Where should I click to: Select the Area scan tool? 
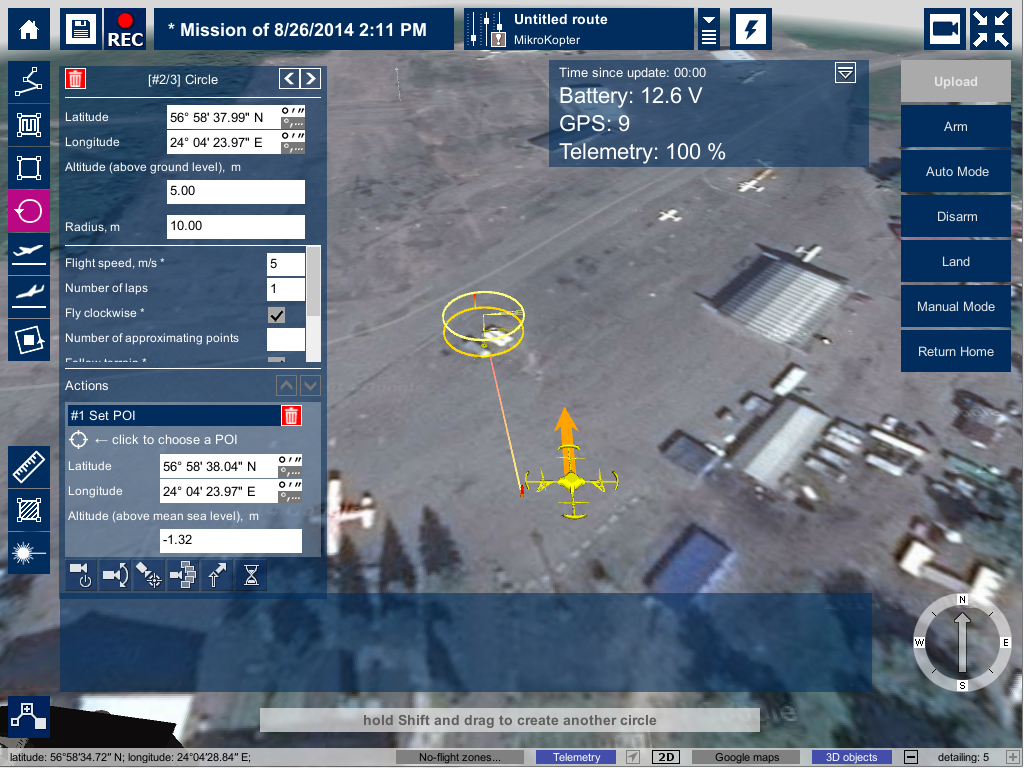point(29,125)
